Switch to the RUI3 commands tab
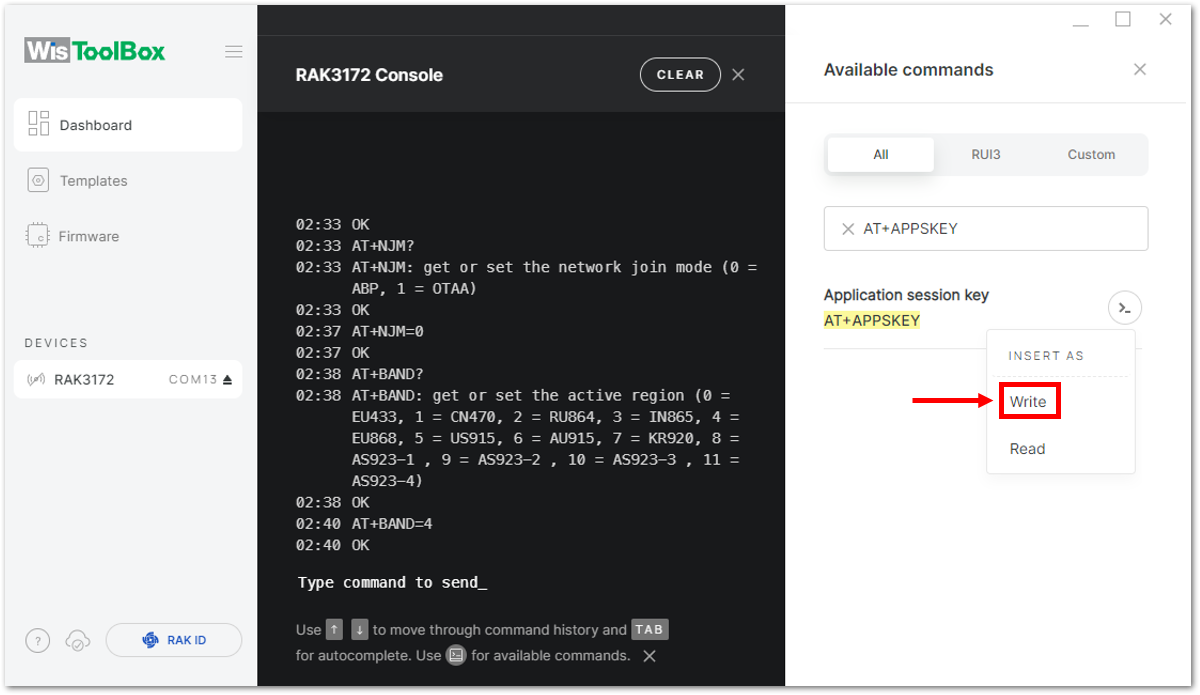The height and width of the screenshot is (695, 1200). coord(986,155)
